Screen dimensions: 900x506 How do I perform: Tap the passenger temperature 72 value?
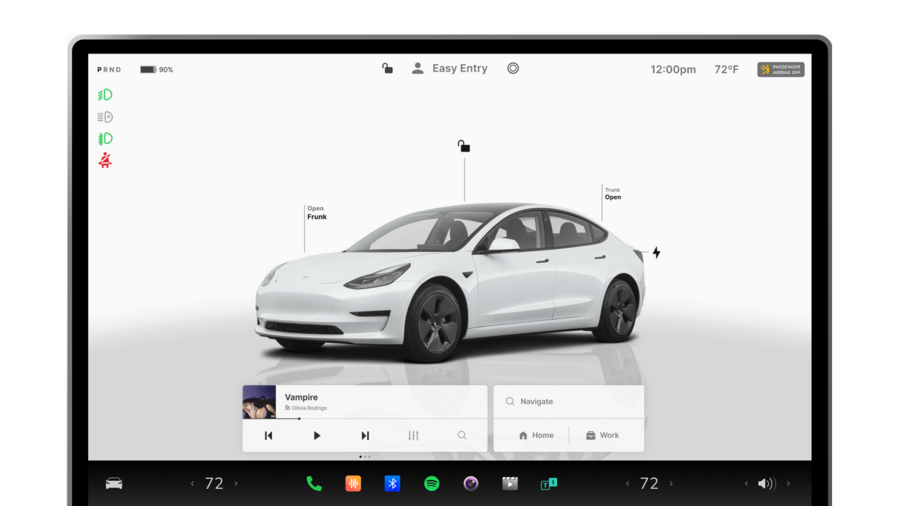[649, 484]
